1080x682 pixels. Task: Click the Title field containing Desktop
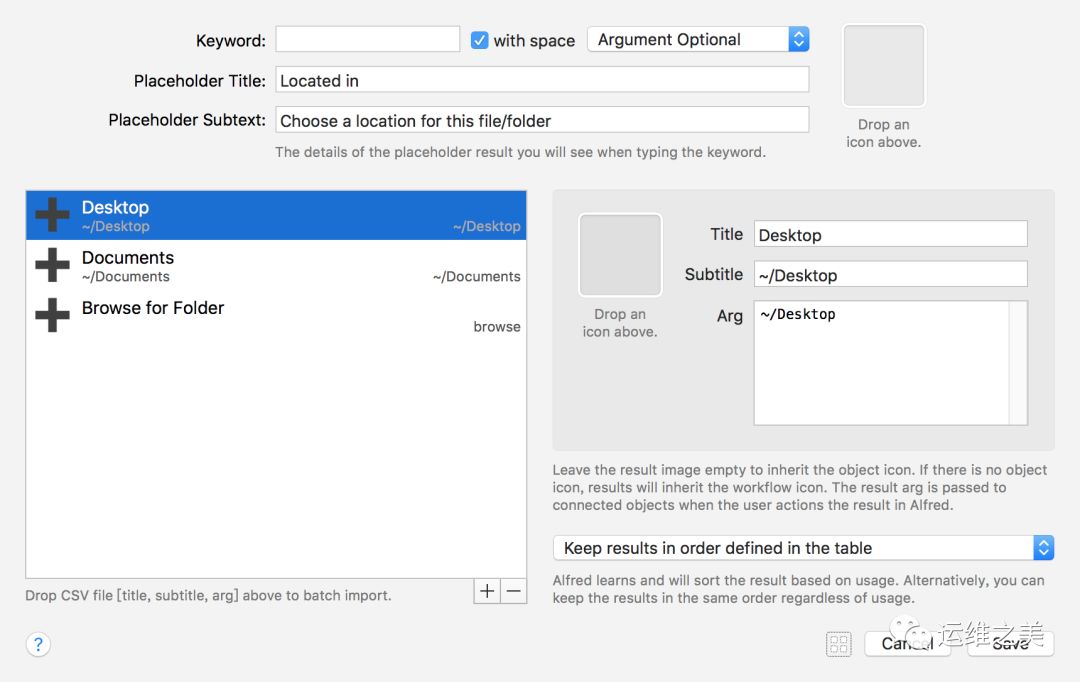pos(891,234)
